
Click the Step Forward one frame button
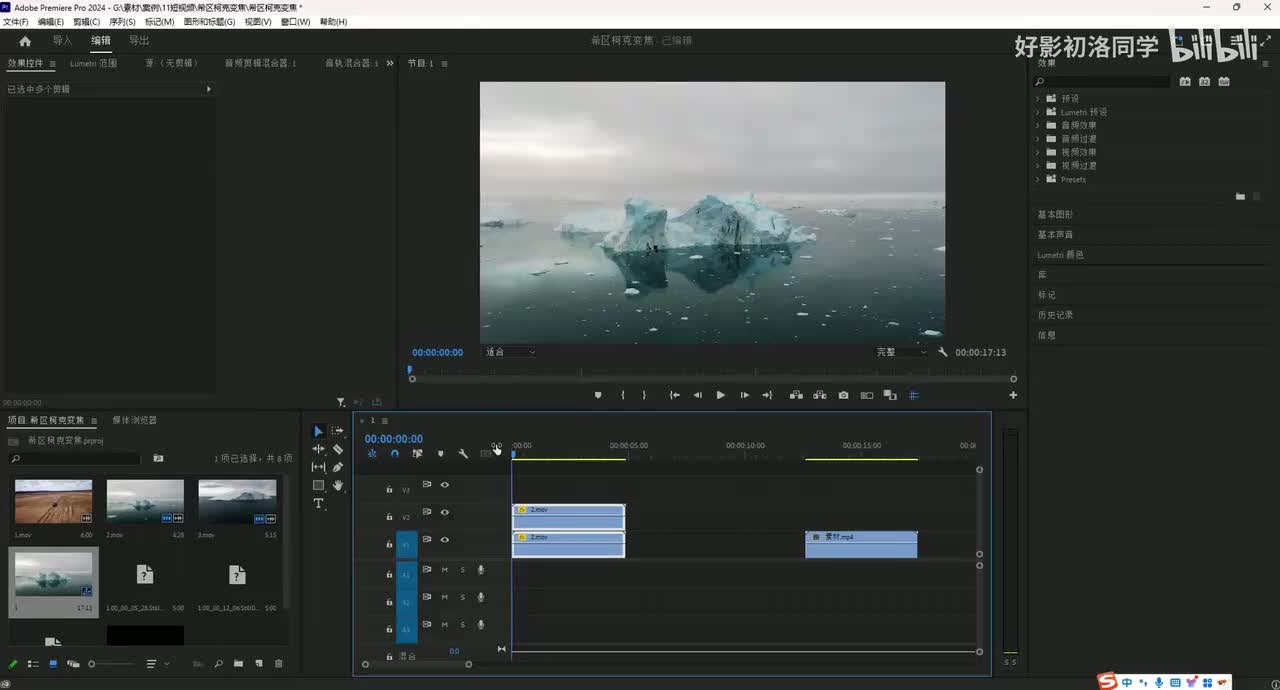point(744,395)
